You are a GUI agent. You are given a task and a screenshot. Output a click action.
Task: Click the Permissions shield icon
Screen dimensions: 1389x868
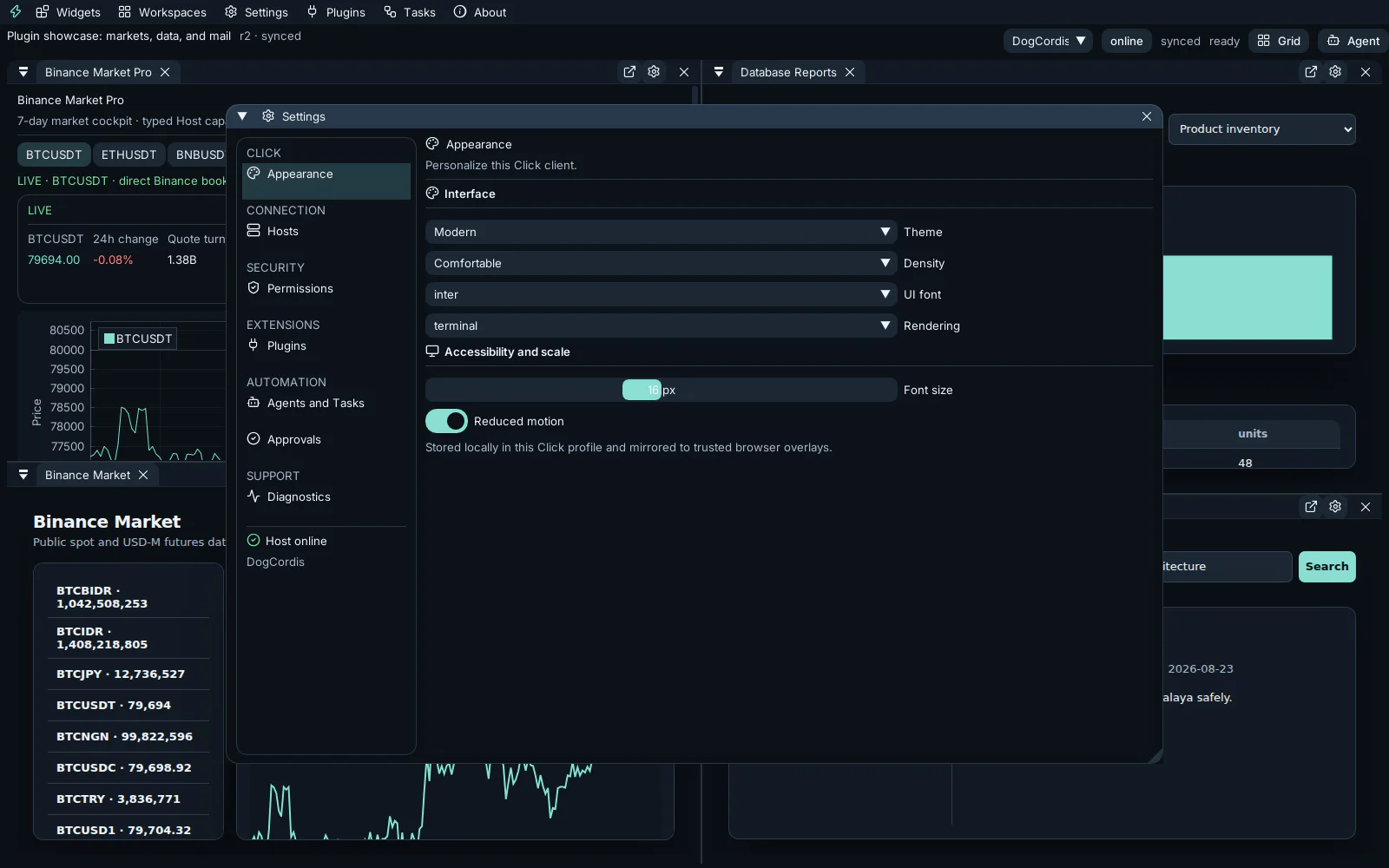tap(253, 288)
